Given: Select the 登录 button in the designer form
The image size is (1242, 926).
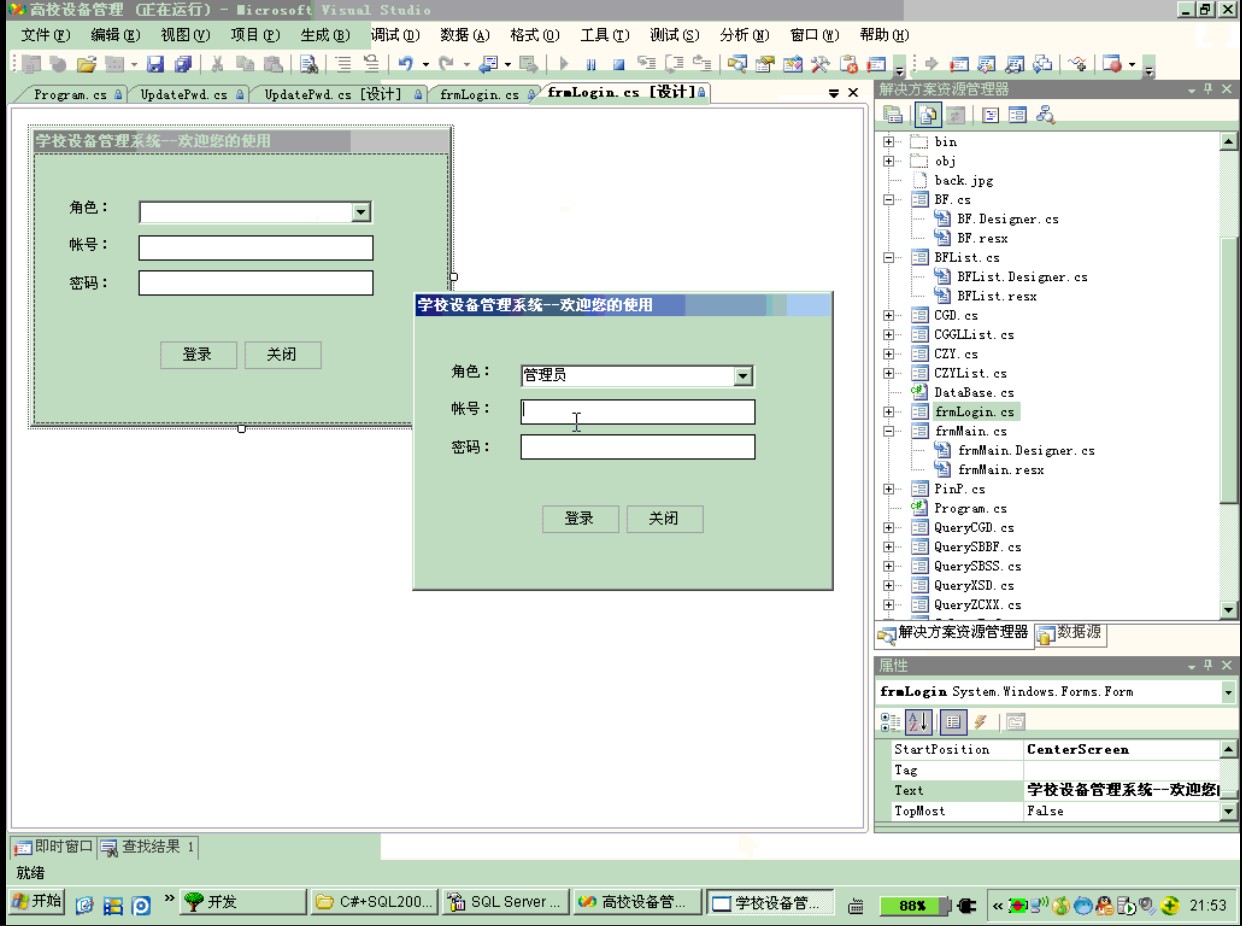Looking at the screenshot, I should 198,355.
